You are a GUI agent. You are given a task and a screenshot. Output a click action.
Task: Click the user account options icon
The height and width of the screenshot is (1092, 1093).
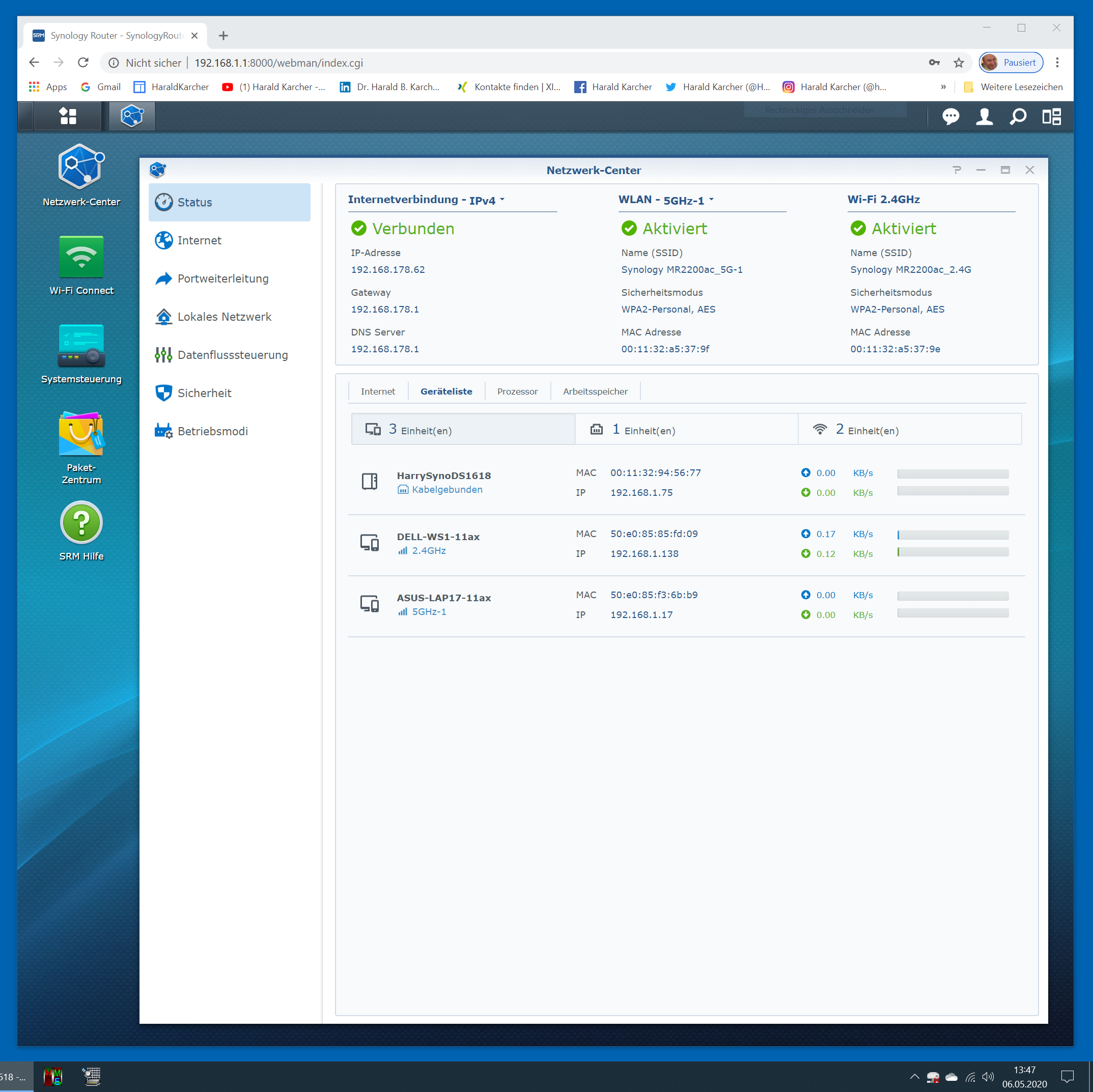984,117
